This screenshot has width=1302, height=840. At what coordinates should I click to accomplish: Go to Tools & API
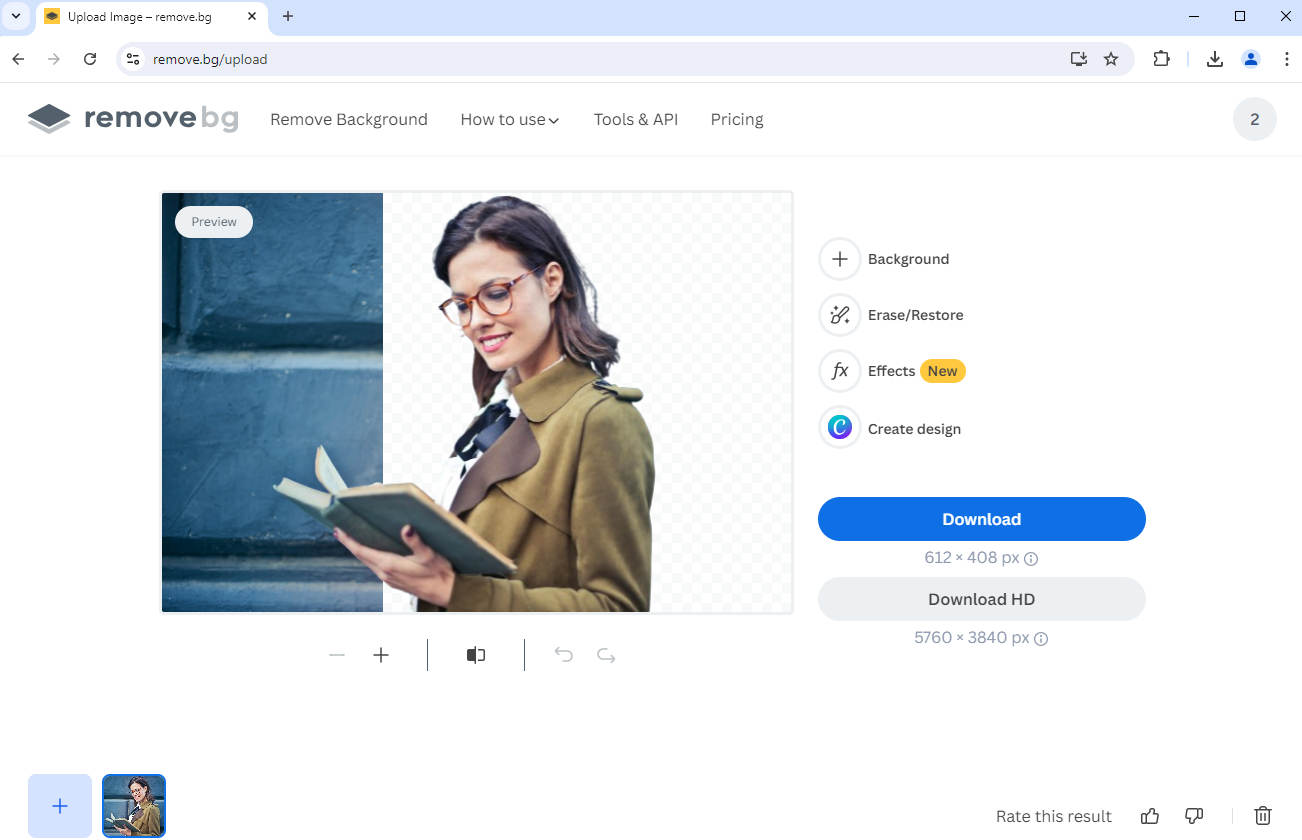(636, 119)
